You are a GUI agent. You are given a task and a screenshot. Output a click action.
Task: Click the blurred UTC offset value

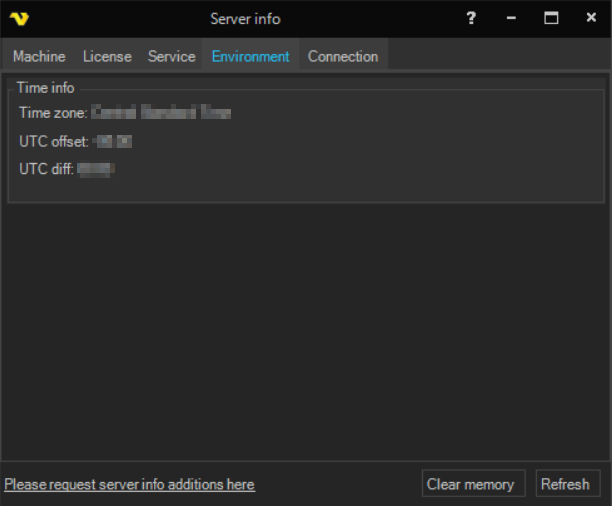113,142
